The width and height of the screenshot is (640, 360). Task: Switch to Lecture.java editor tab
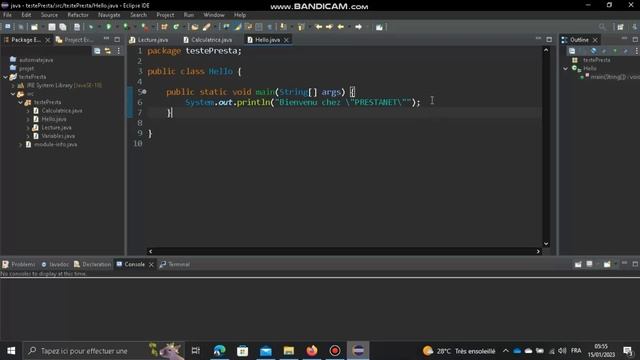pos(149,40)
